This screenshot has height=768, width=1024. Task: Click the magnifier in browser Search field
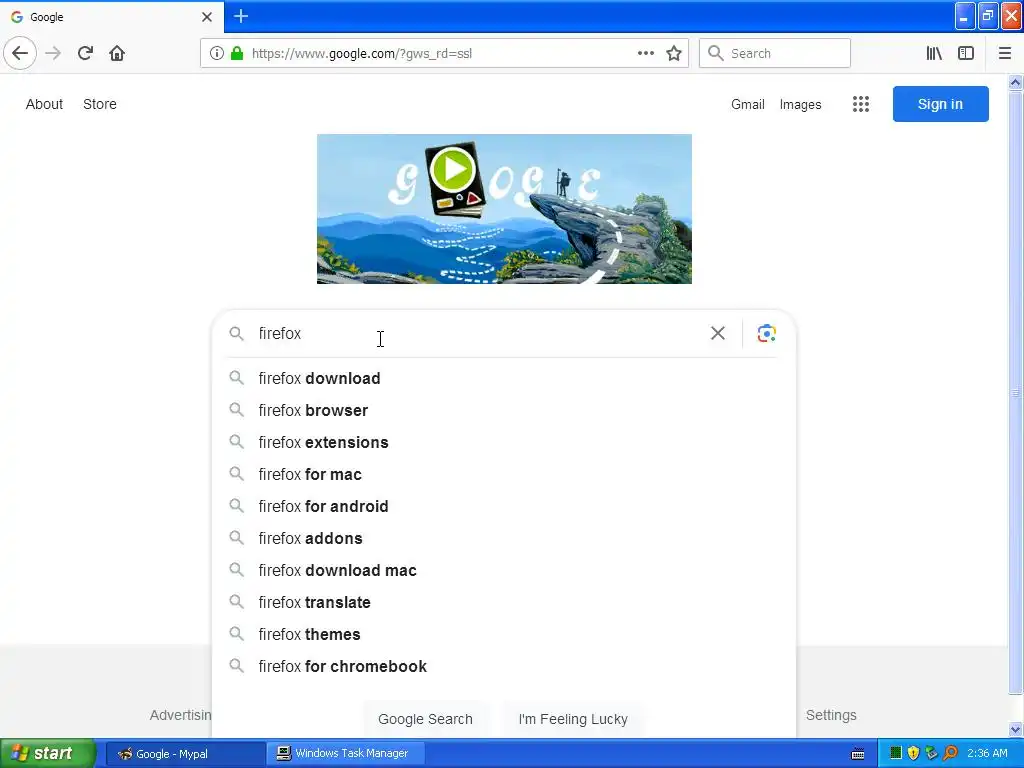click(716, 53)
